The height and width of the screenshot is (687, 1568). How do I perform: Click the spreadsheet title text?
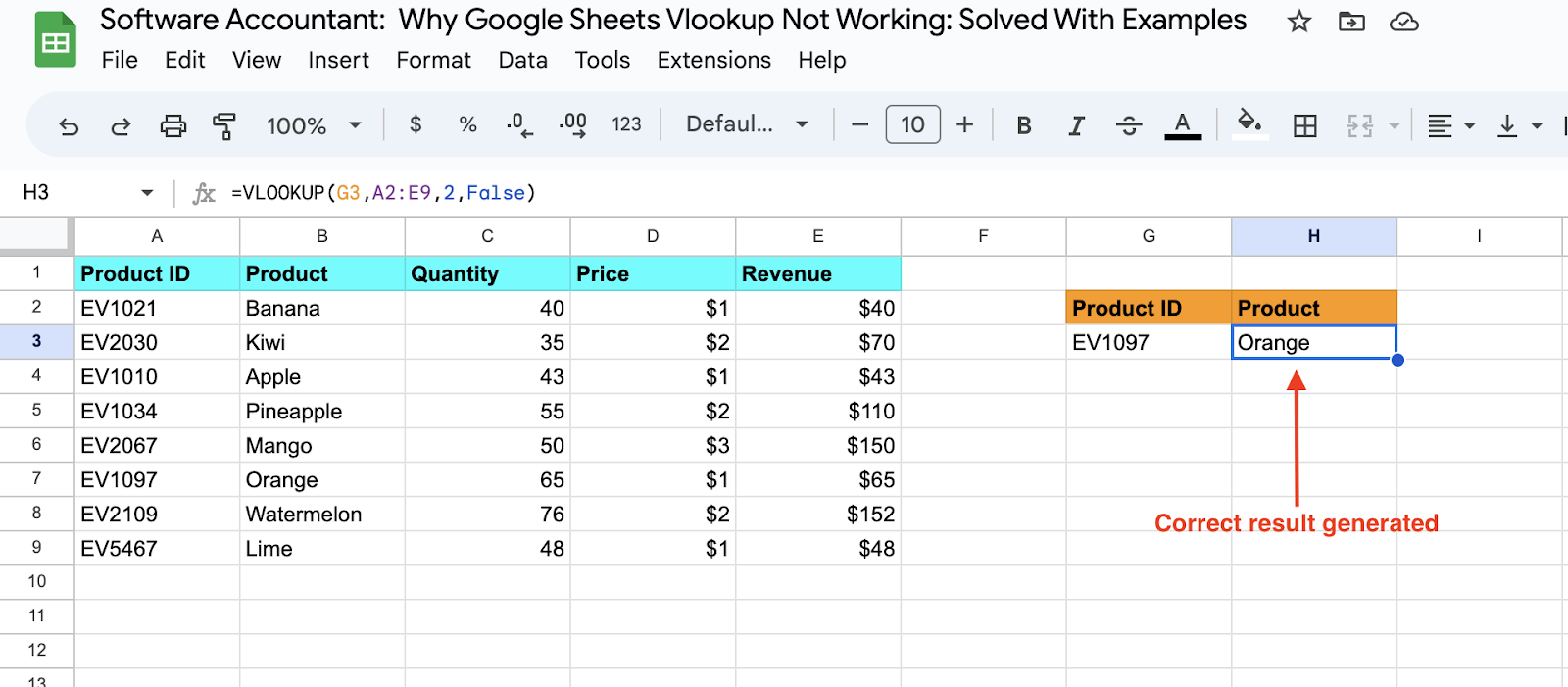tap(673, 21)
